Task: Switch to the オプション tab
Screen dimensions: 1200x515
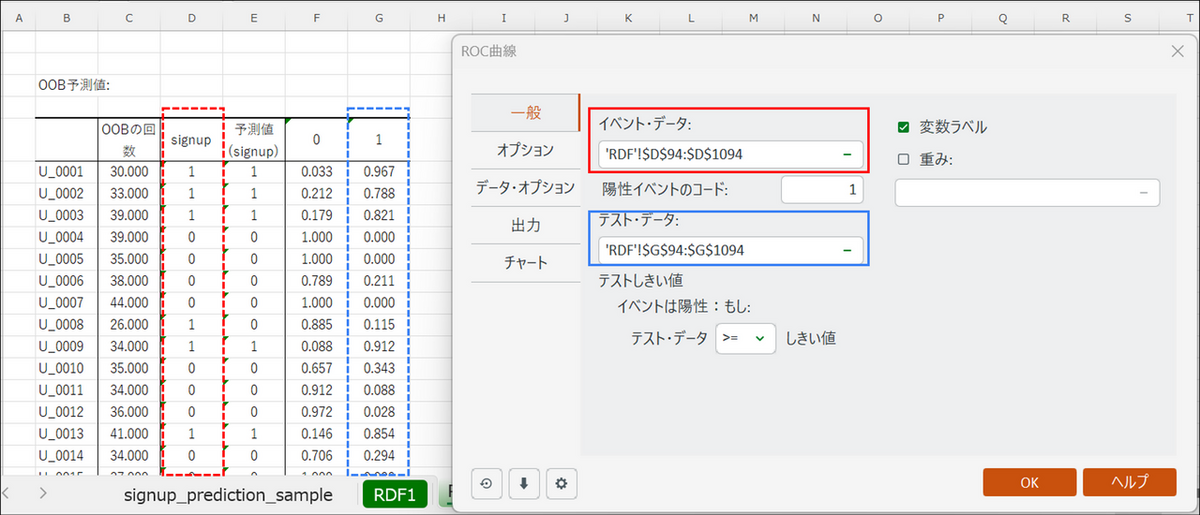Action: tap(525, 150)
